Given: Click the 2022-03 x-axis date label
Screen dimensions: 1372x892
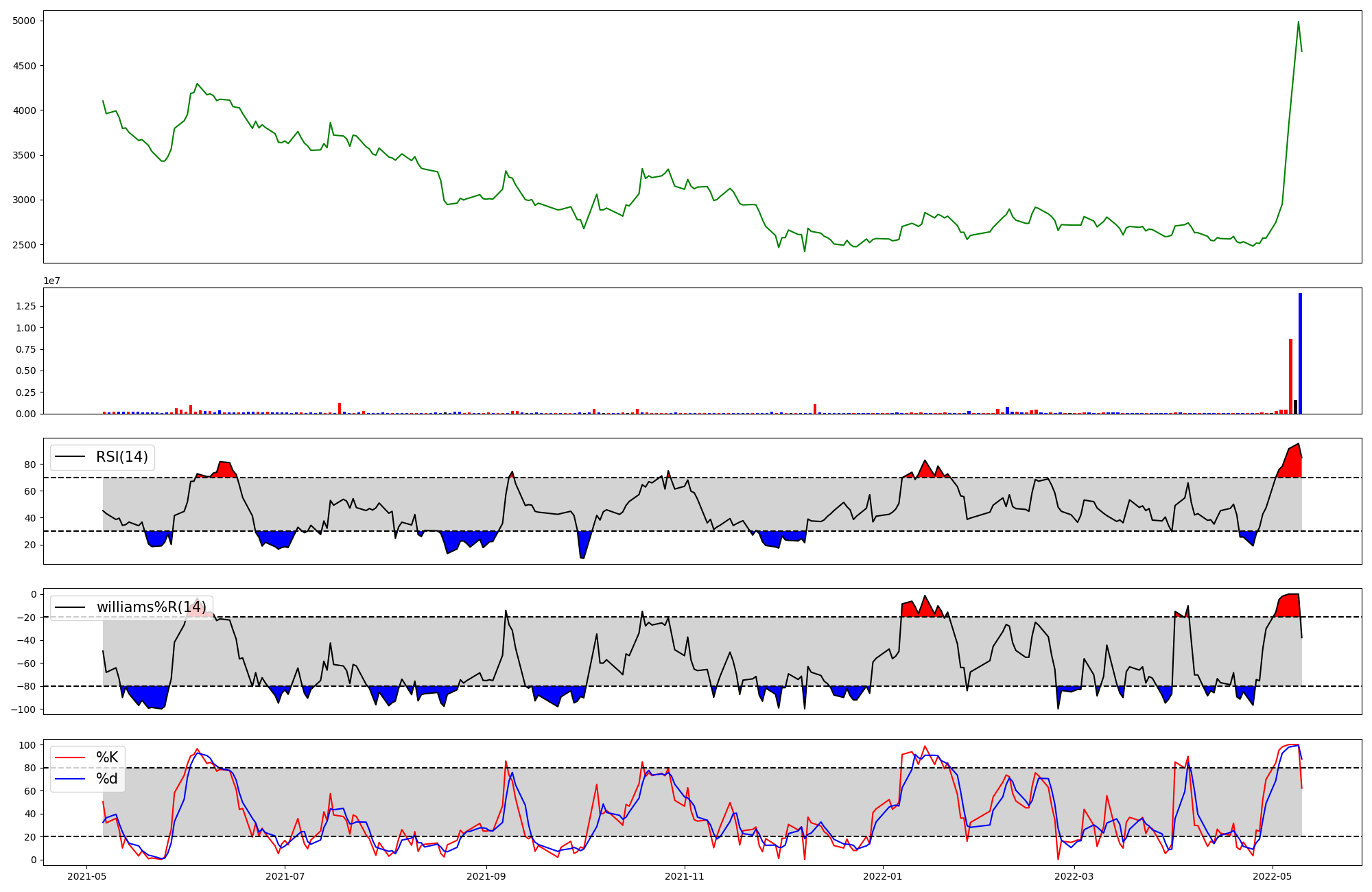Looking at the screenshot, I should 1074,876.
